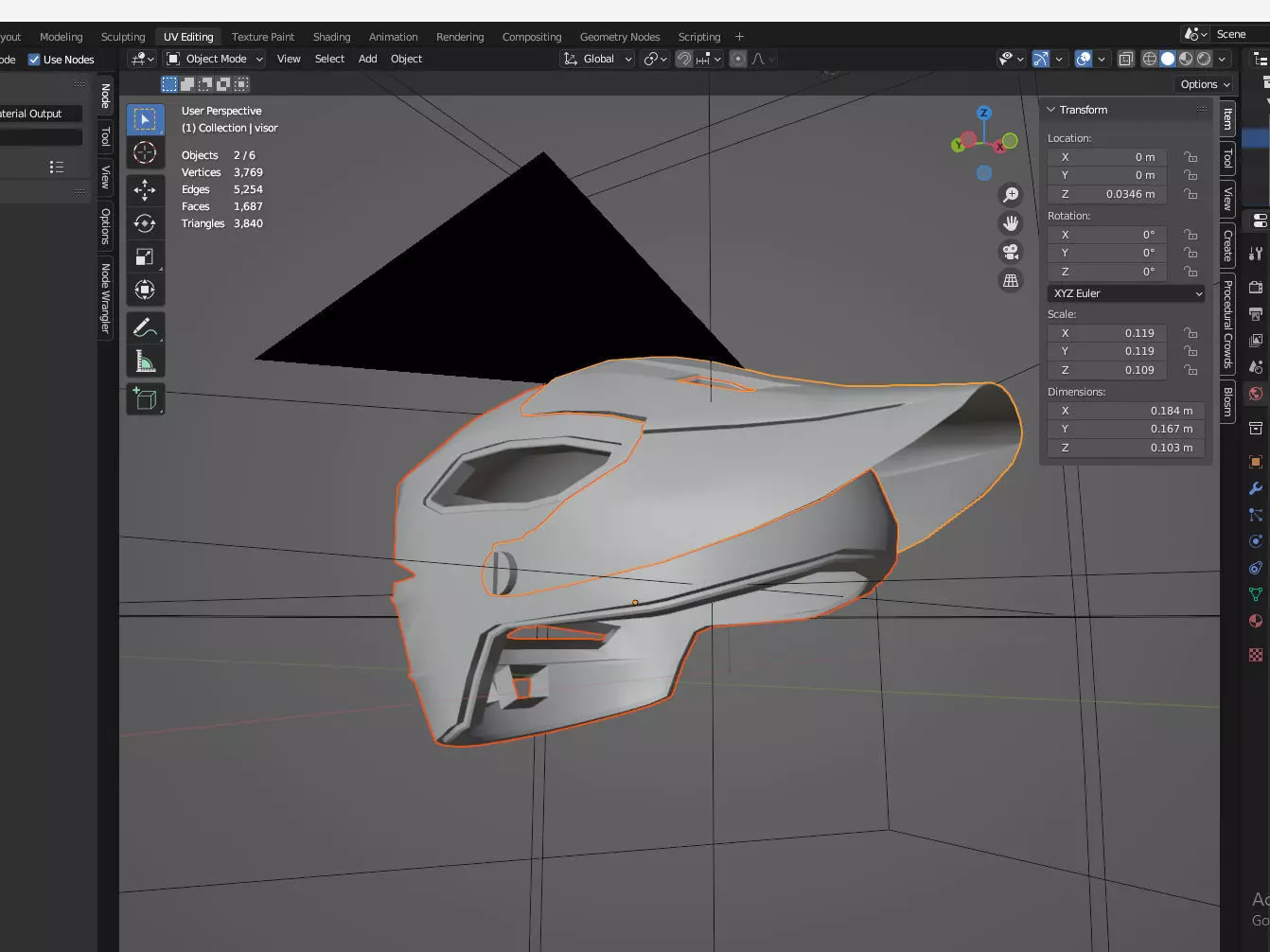Screen dimensions: 1270x952
Task: Select the Scale tool
Action: click(145, 256)
